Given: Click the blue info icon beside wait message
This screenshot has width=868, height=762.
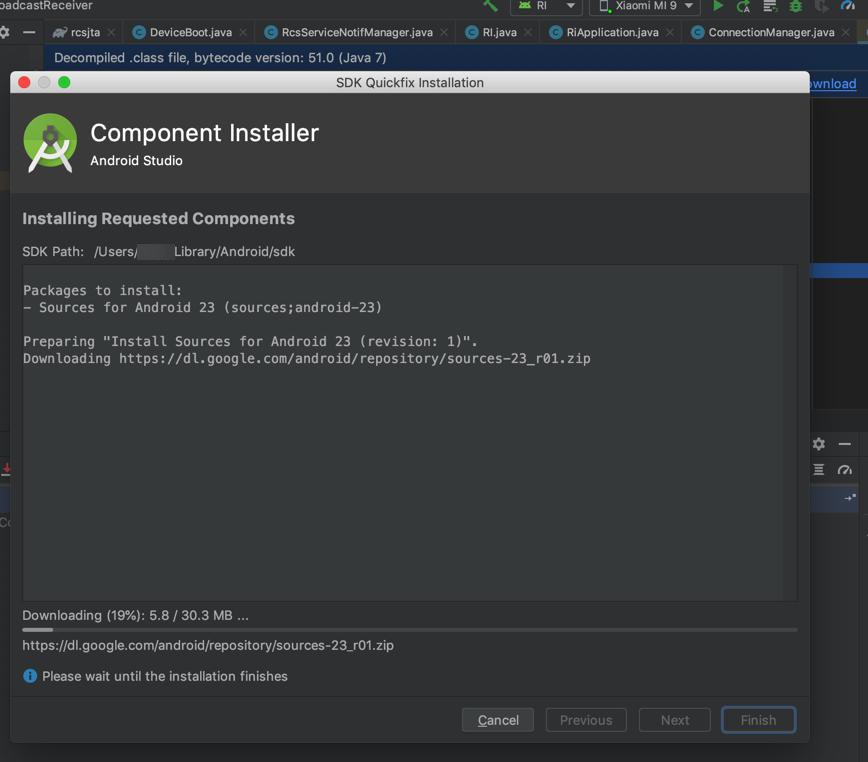Looking at the screenshot, I should [x=30, y=676].
